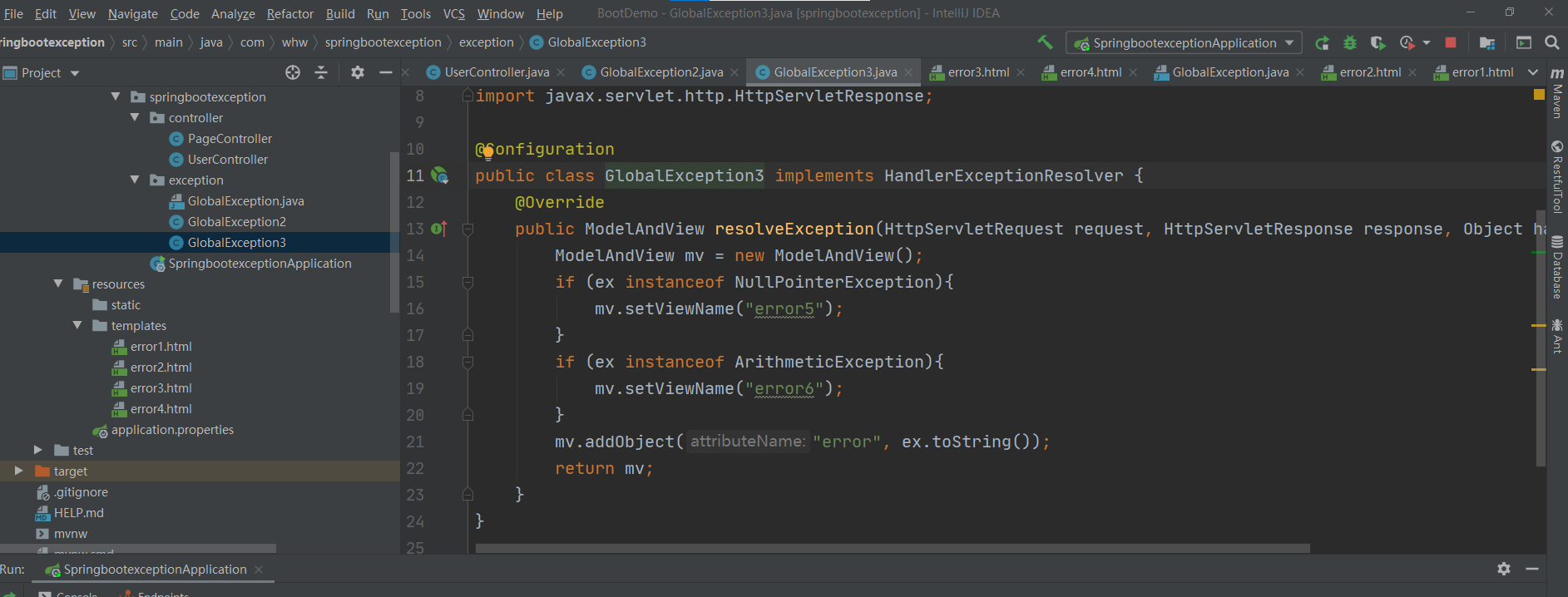This screenshot has width=1568, height=597.
Task: Collapse all in Project panel
Action: coord(321,72)
